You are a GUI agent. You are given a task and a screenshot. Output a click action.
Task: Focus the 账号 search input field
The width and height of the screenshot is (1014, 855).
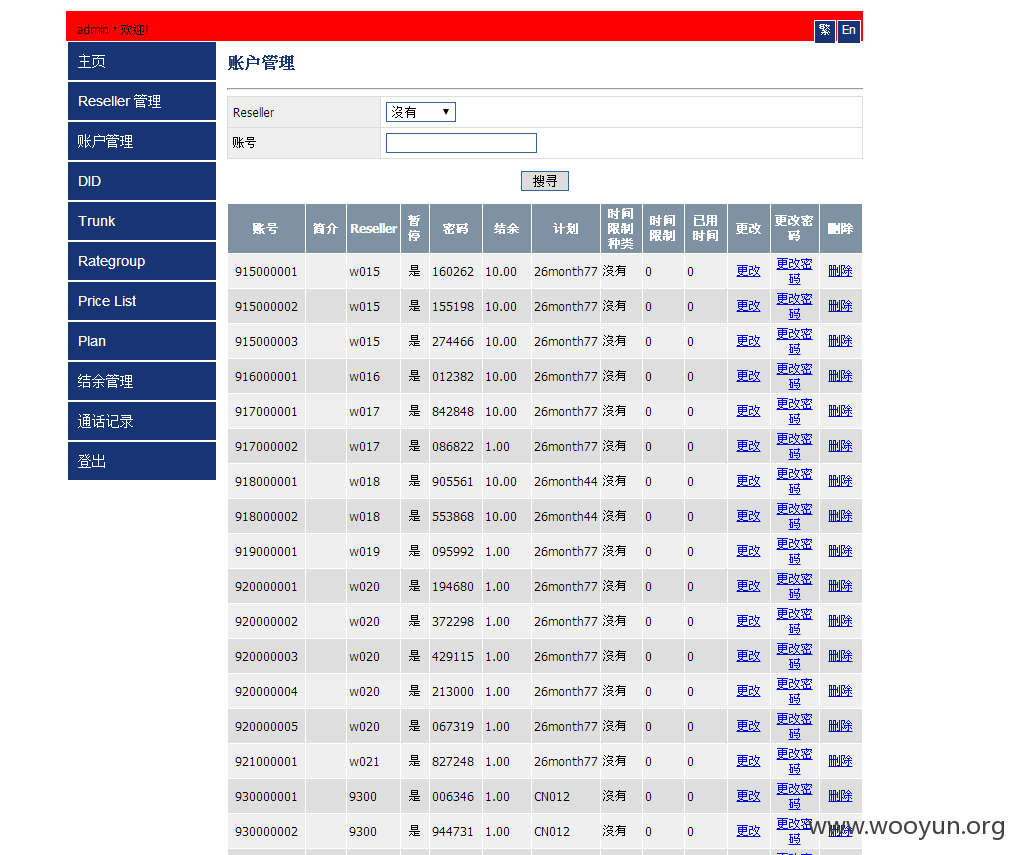click(x=461, y=143)
